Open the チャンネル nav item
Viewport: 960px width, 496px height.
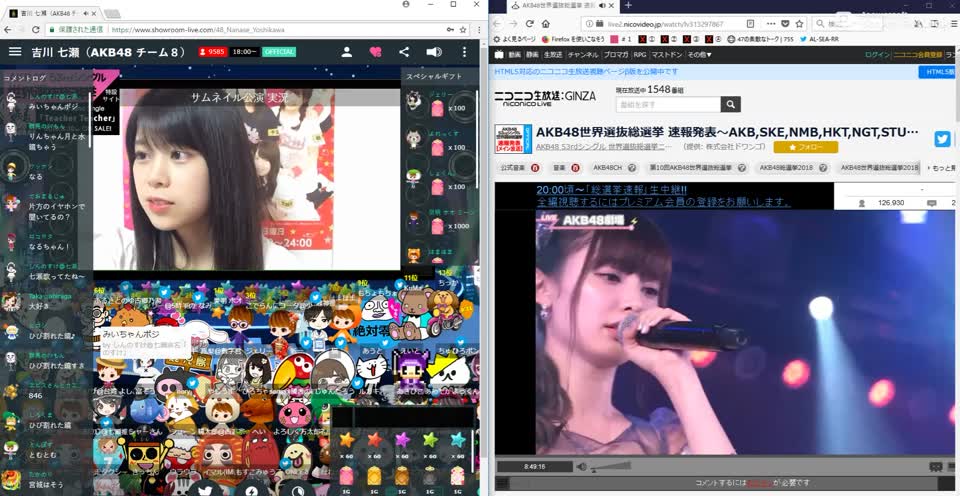pyautogui.click(x=582, y=54)
